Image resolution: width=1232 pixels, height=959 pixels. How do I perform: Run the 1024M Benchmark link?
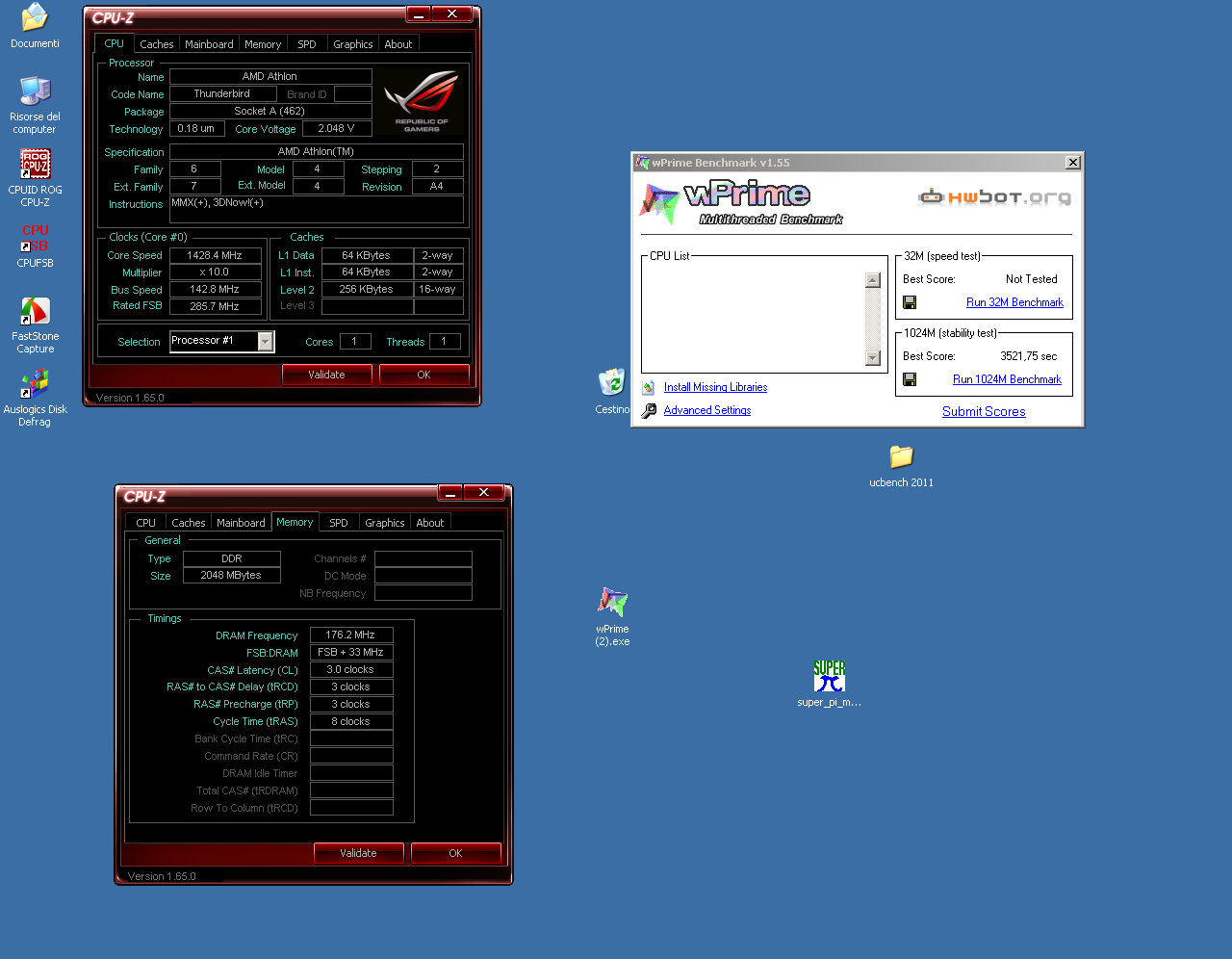tap(1007, 379)
